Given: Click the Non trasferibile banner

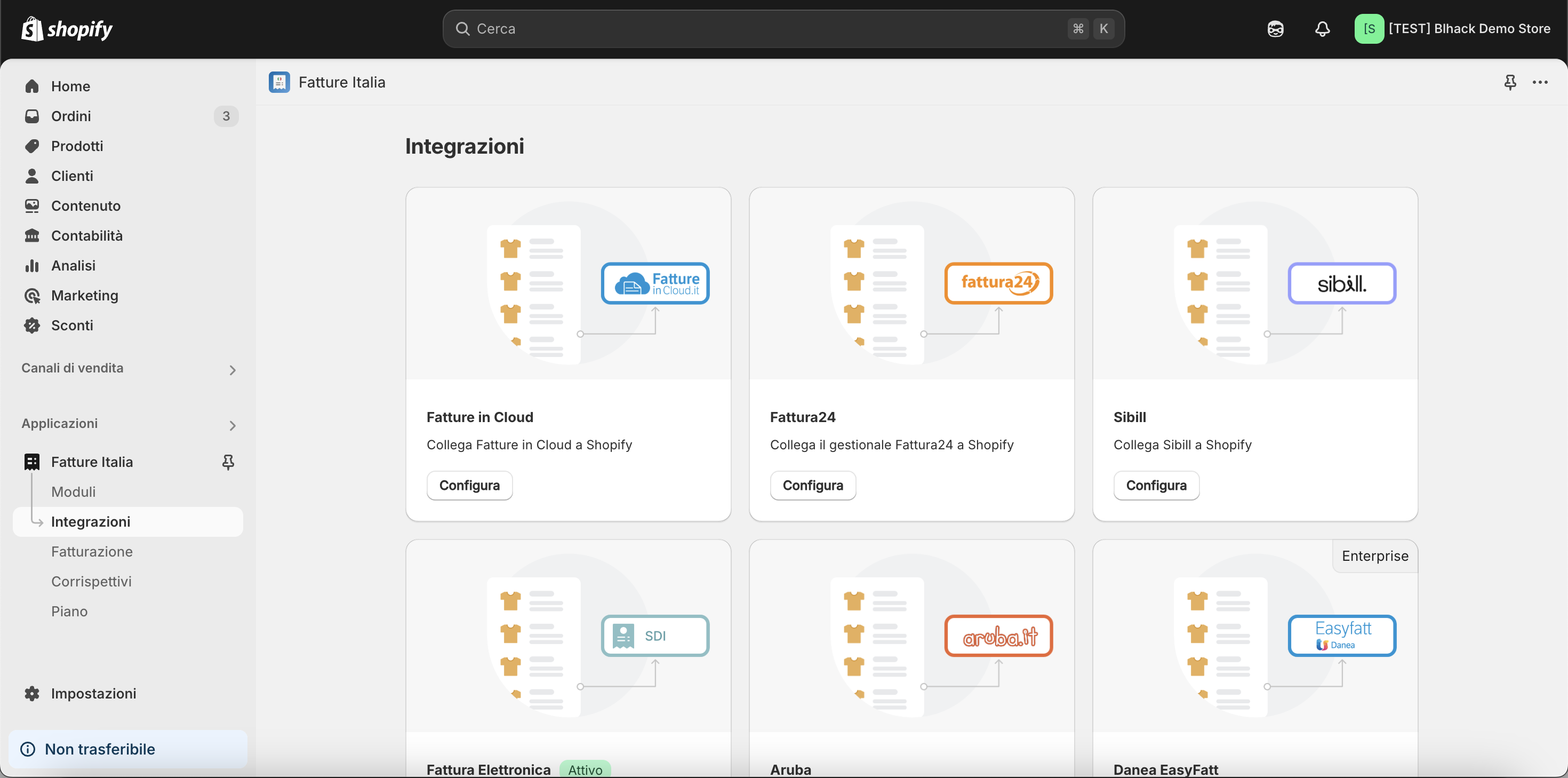Looking at the screenshot, I should tap(128, 749).
